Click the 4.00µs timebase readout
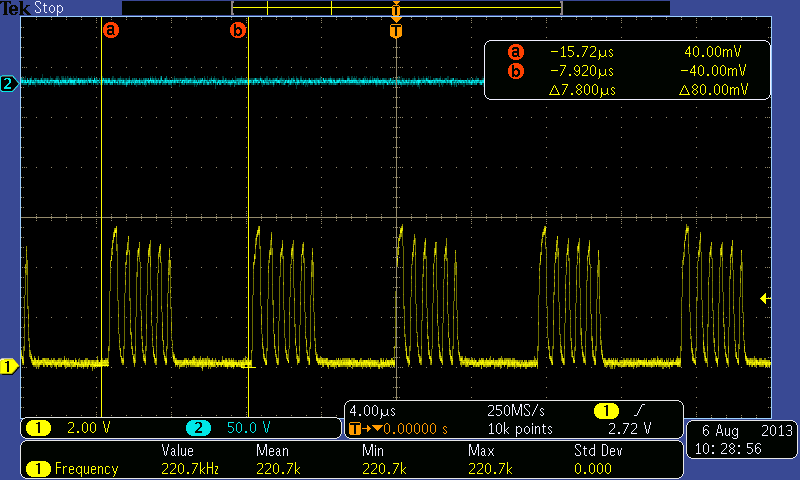Image resolution: width=800 pixels, height=480 pixels. [372, 411]
